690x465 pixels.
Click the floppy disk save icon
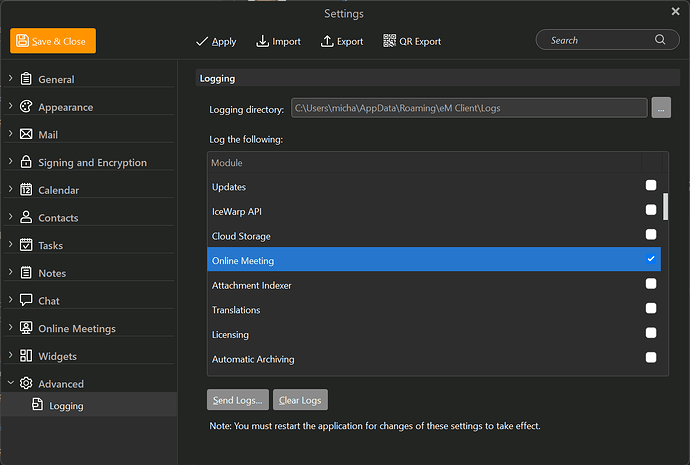tap(22, 40)
